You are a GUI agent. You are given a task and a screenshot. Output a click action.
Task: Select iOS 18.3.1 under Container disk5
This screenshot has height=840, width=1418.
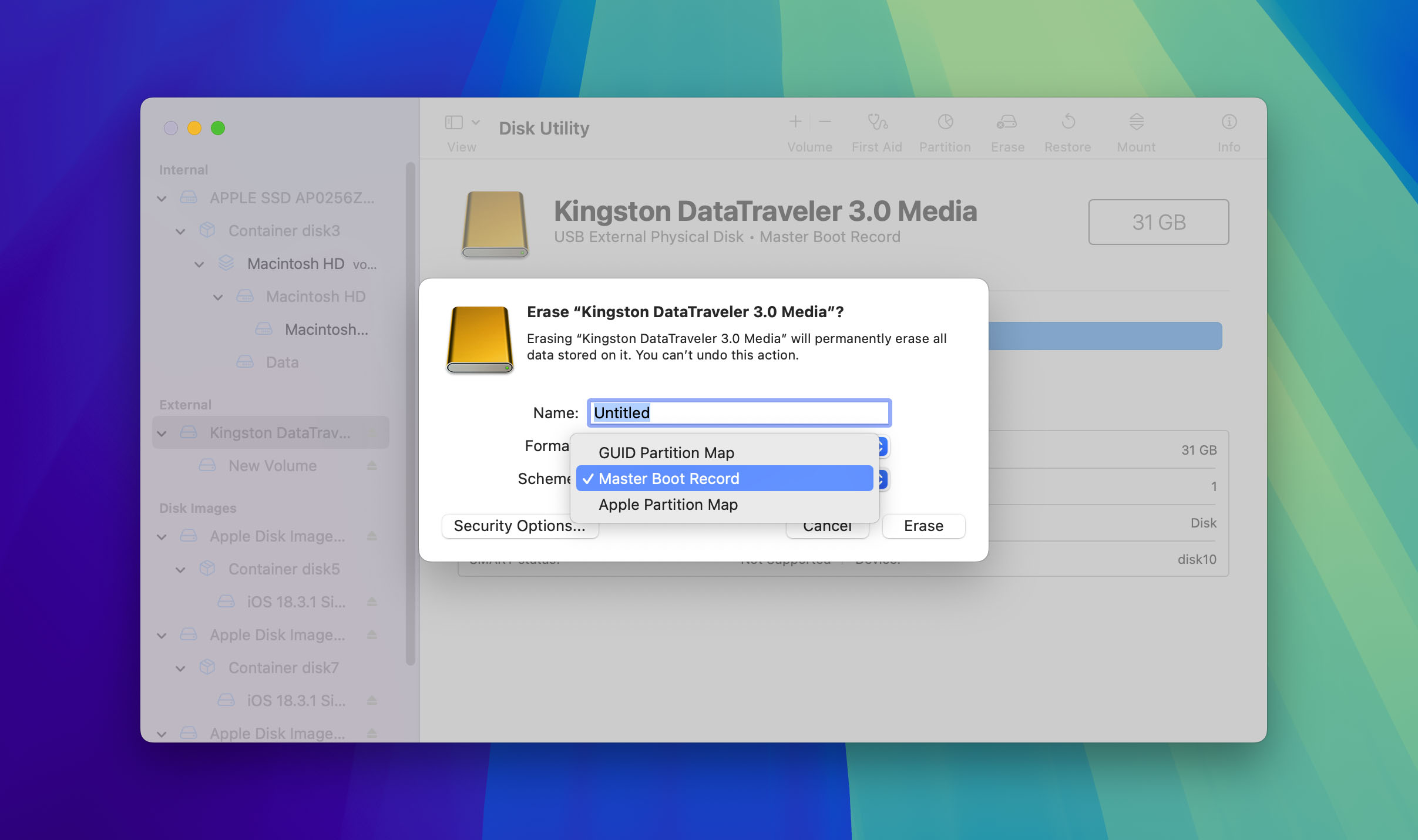pos(270,602)
